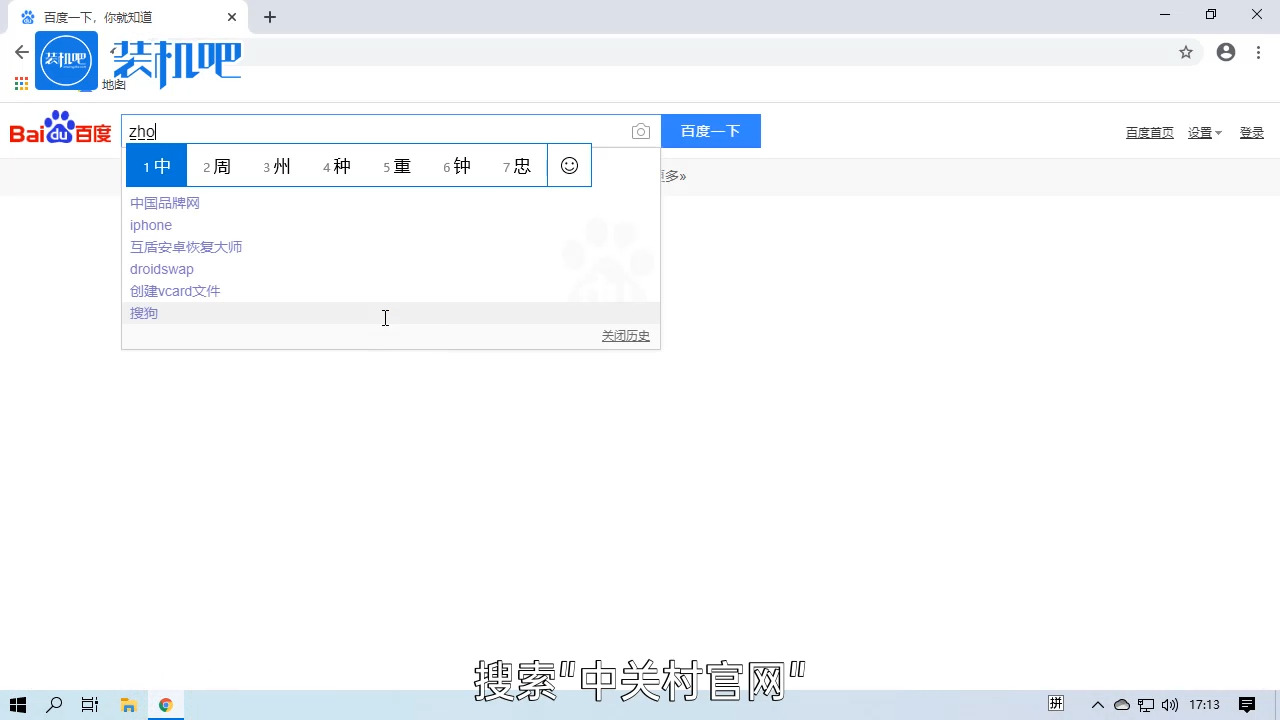Select candidate 周 in the IME bar
This screenshot has height=720, width=1280.
pos(217,166)
